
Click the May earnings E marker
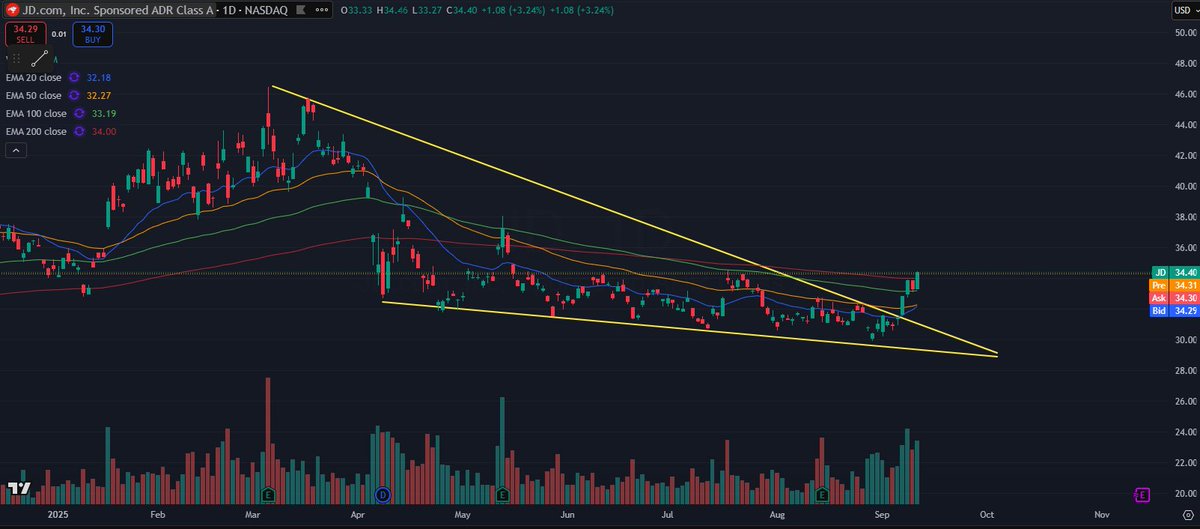502,494
